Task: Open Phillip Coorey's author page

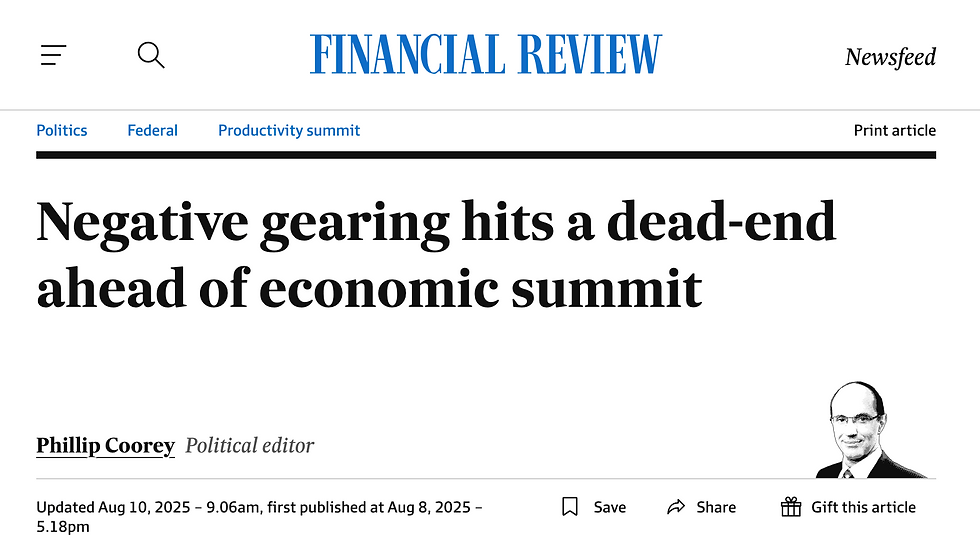Action: tap(105, 445)
